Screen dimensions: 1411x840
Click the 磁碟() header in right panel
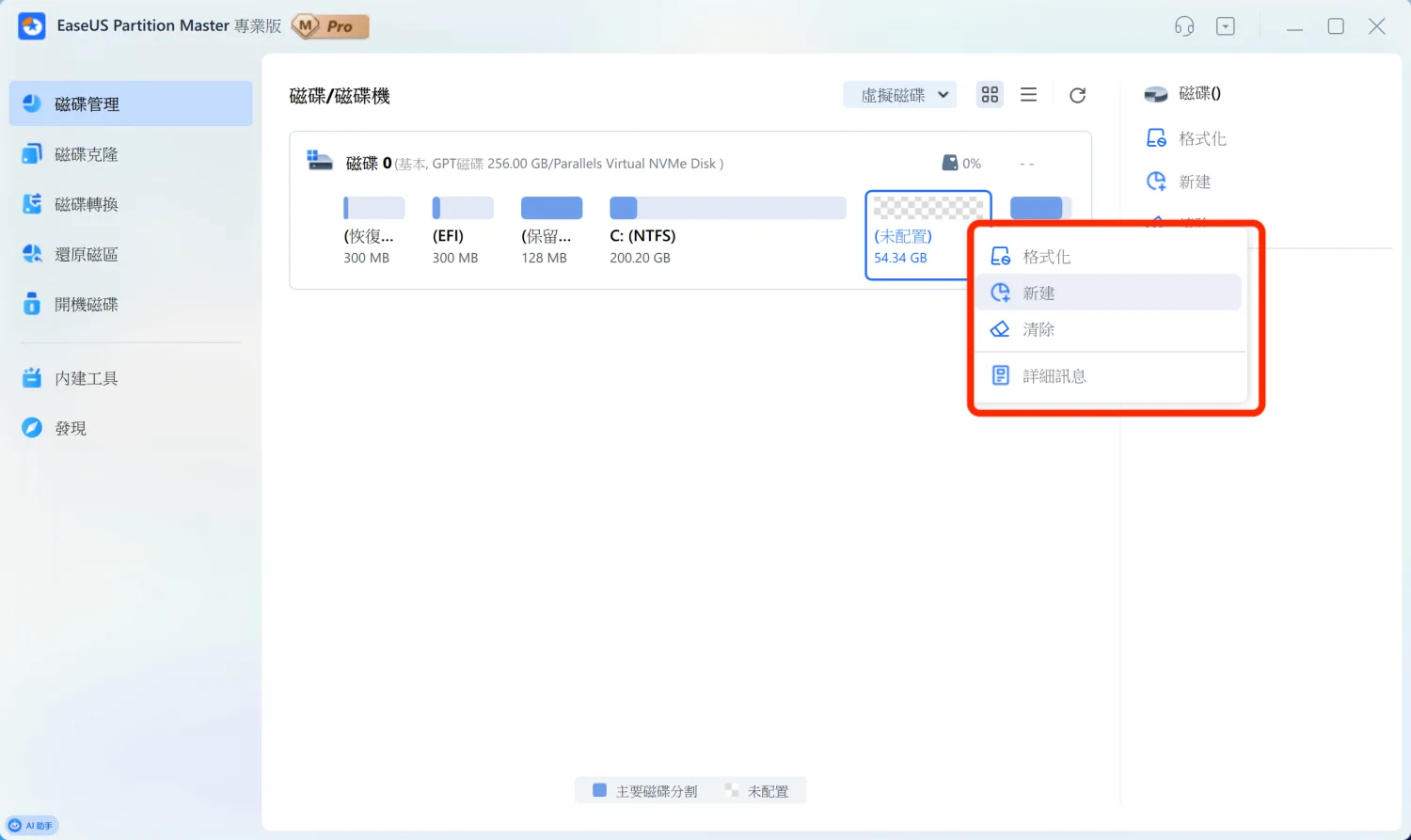coord(1183,93)
